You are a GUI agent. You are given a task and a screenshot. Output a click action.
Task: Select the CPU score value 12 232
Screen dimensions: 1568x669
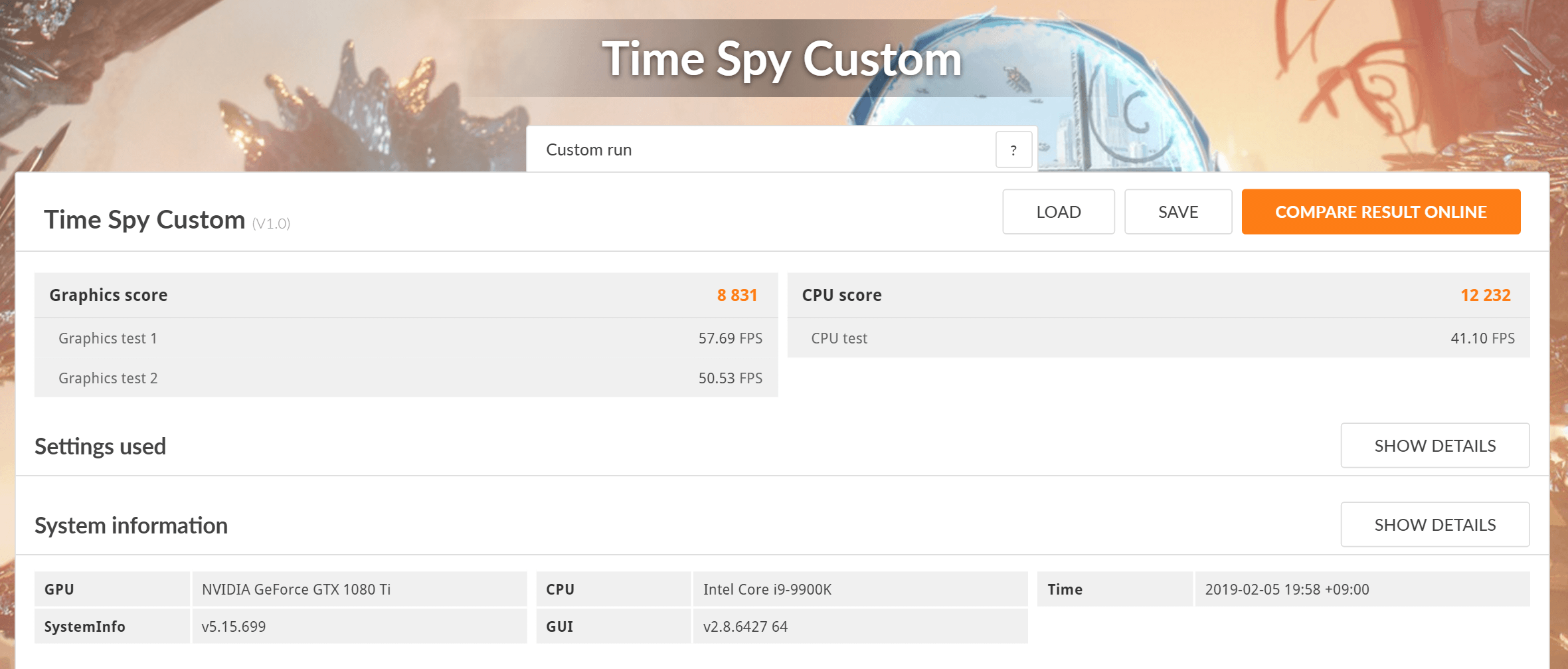pos(1485,295)
